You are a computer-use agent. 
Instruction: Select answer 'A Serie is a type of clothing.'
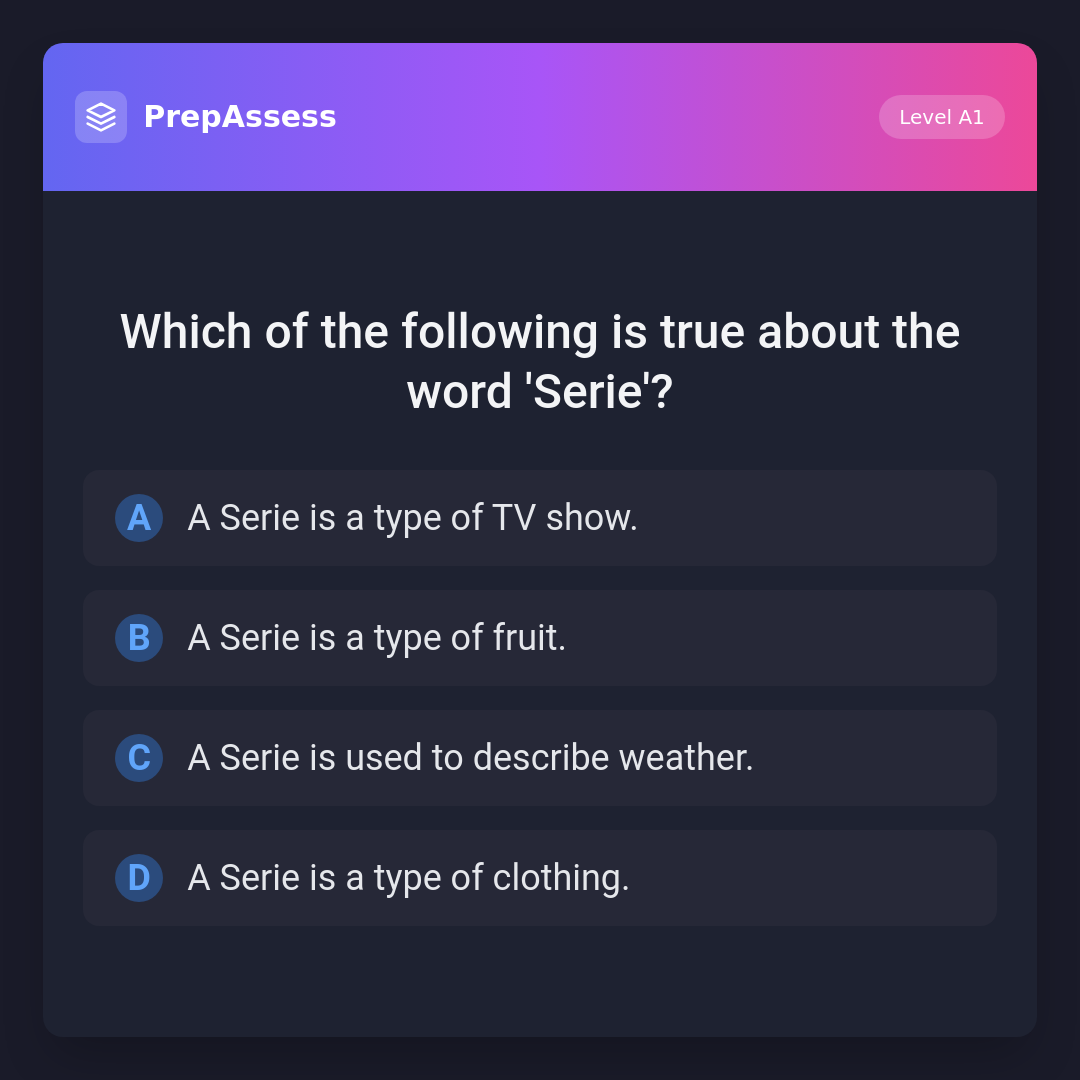[x=408, y=878]
